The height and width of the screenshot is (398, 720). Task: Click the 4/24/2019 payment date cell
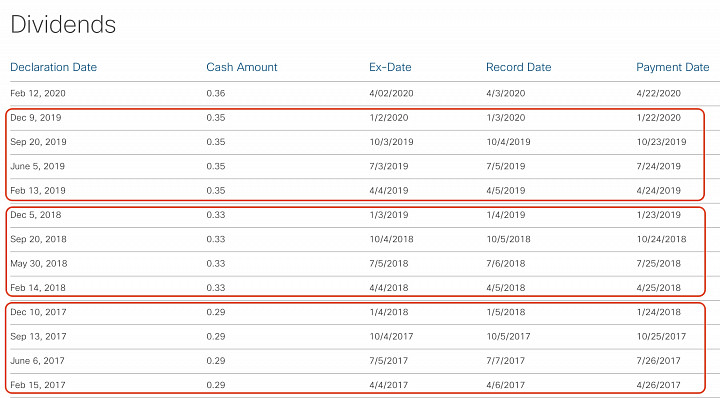tap(658, 191)
